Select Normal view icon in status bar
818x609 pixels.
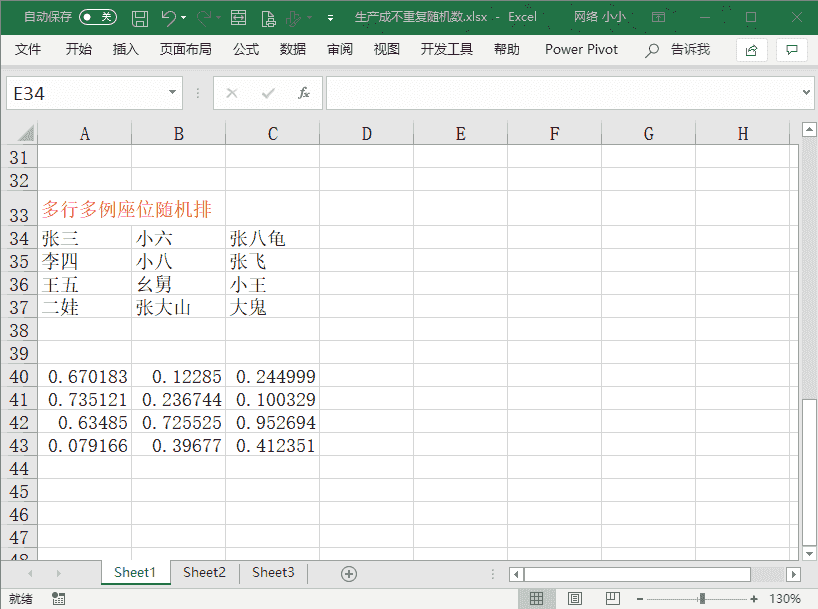(536, 598)
